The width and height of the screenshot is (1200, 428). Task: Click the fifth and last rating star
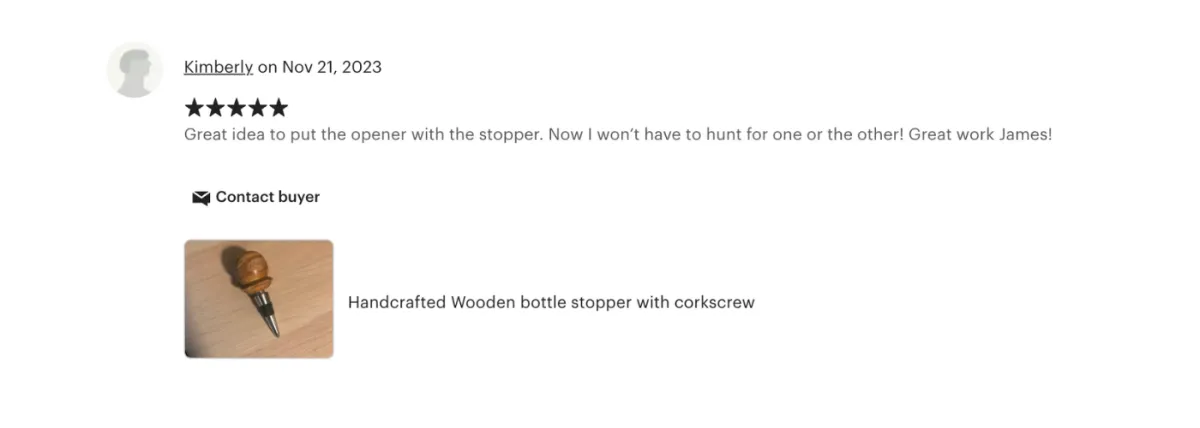[278, 107]
